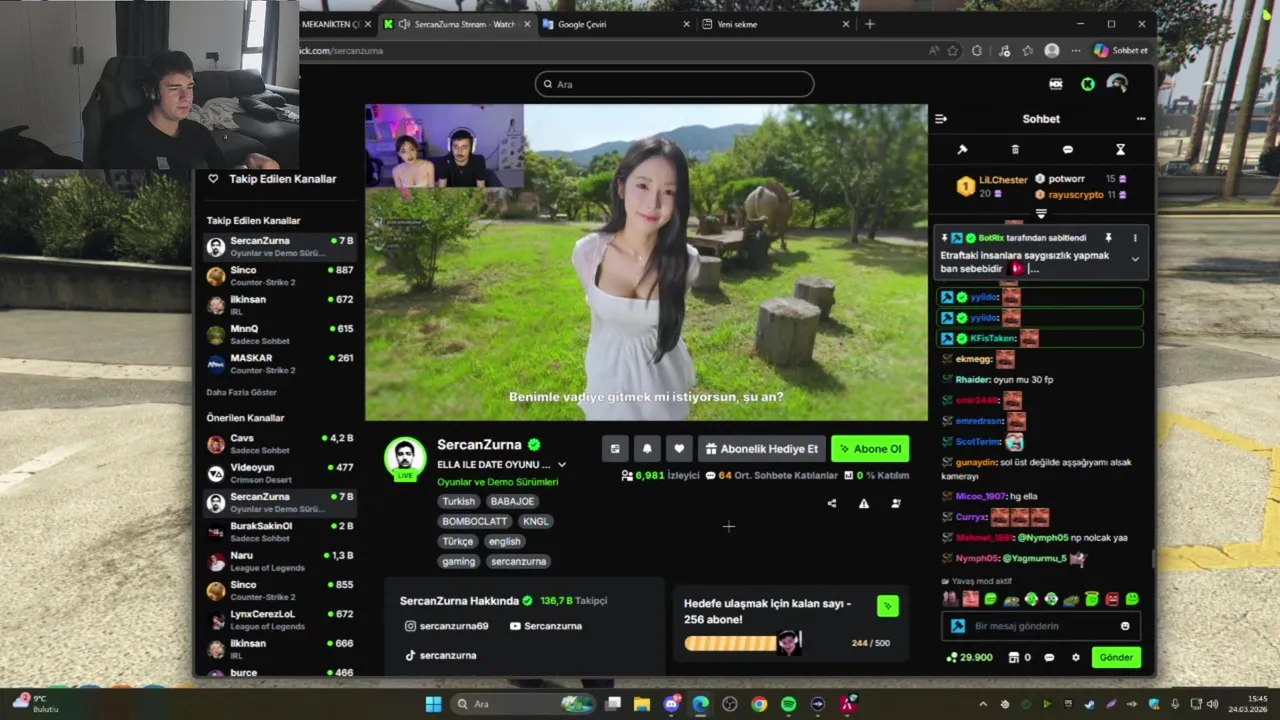Click the SercanZurna live avatar
The width and height of the screenshot is (1280, 720).
[405, 459]
